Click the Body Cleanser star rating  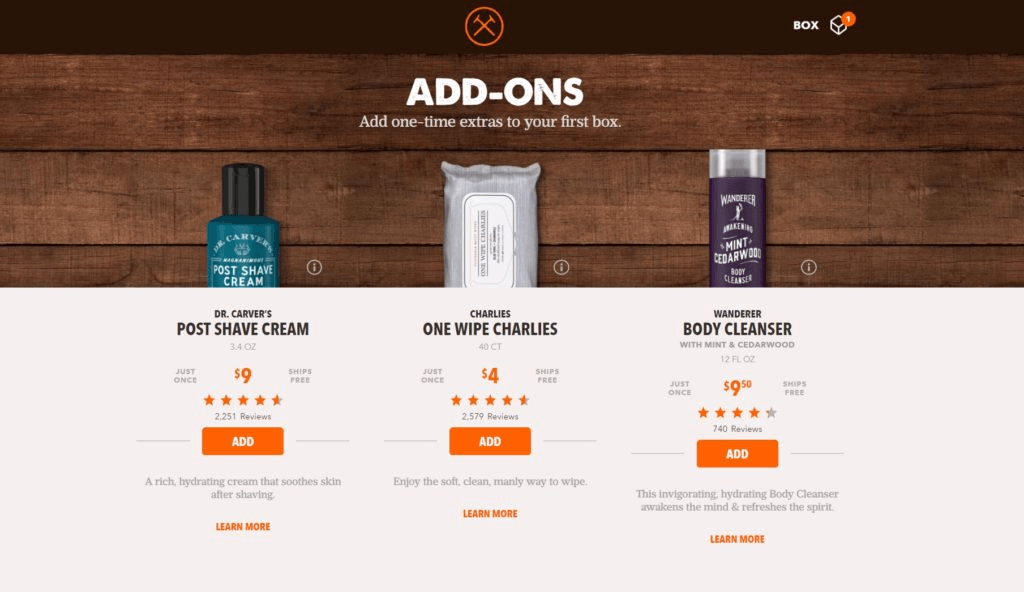tap(737, 412)
